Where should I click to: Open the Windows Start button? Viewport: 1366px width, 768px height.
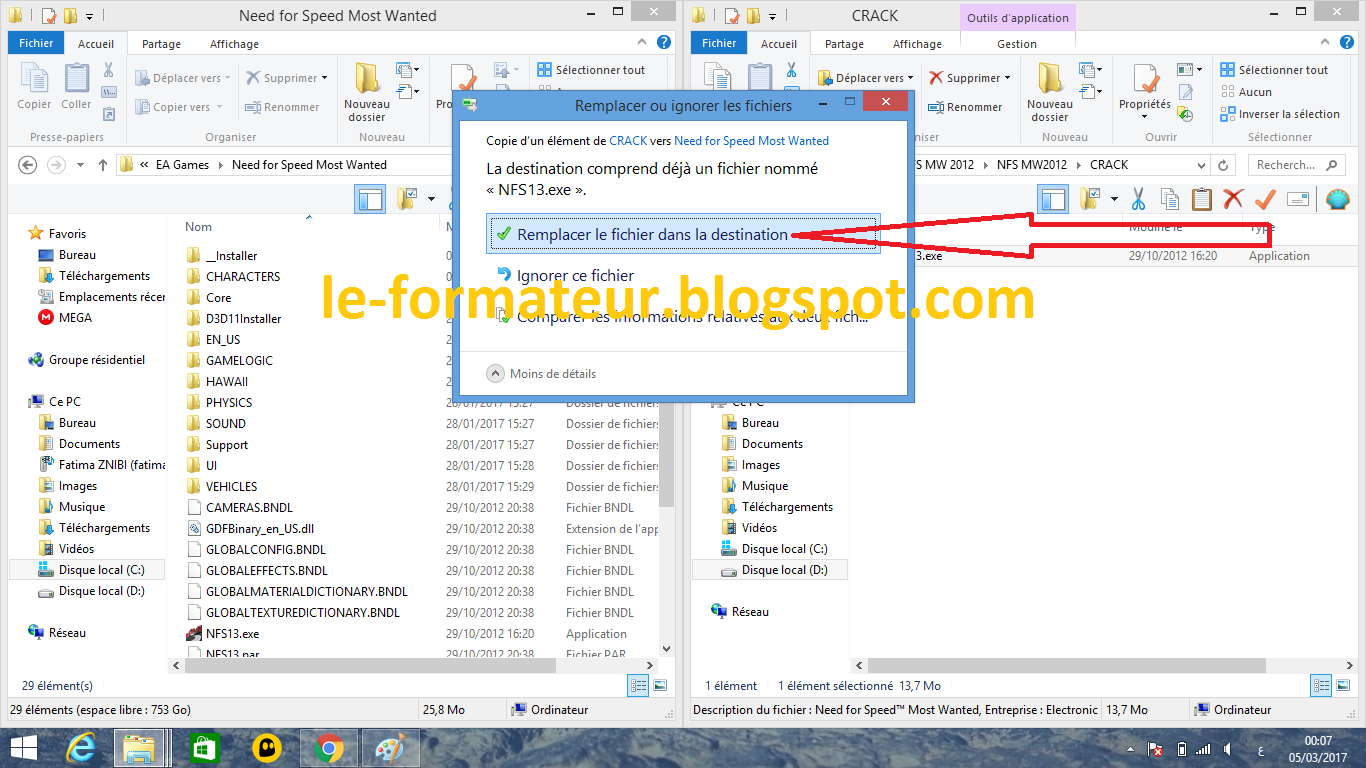click(24, 748)
